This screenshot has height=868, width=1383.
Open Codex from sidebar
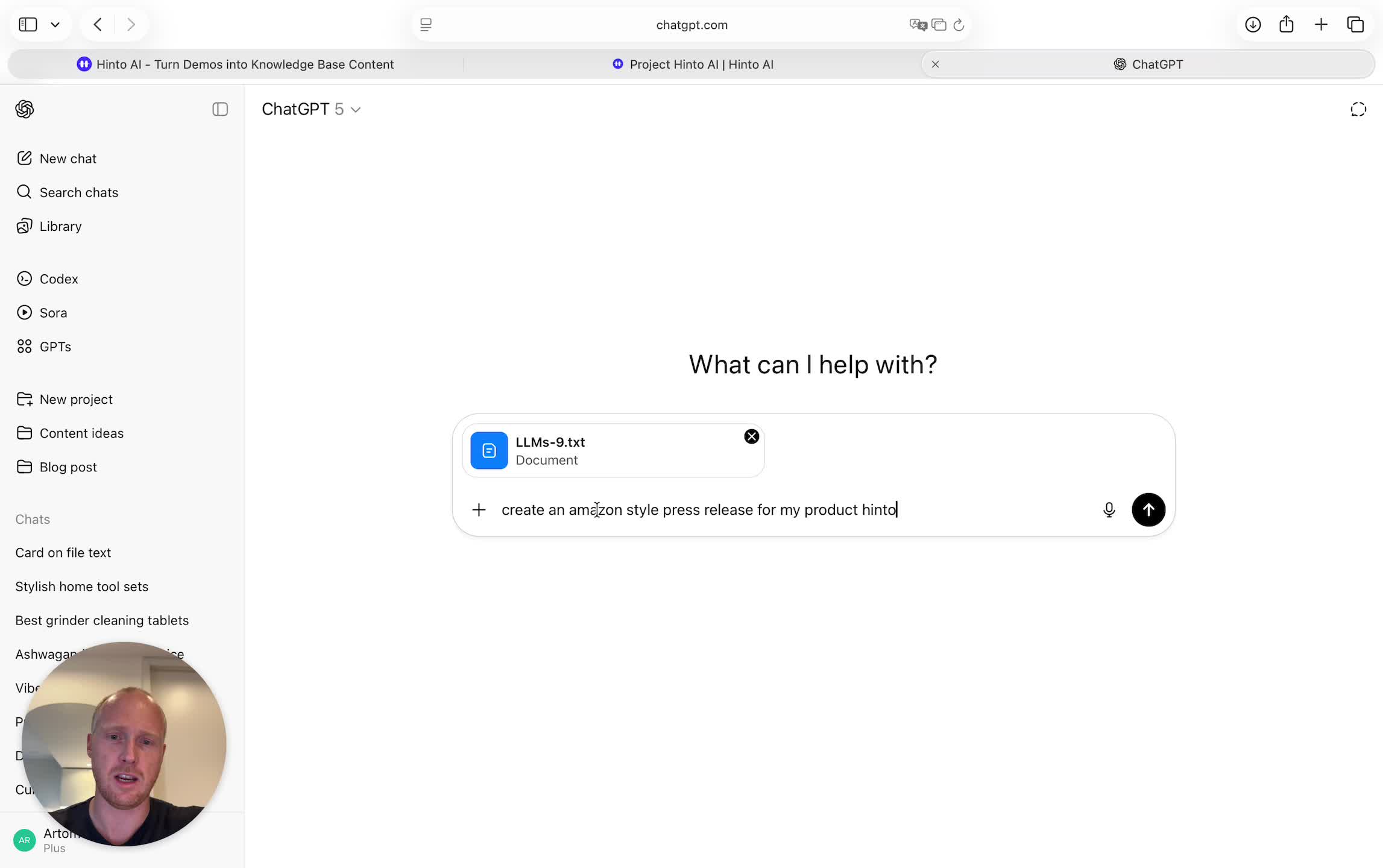(x=58, y=279)
